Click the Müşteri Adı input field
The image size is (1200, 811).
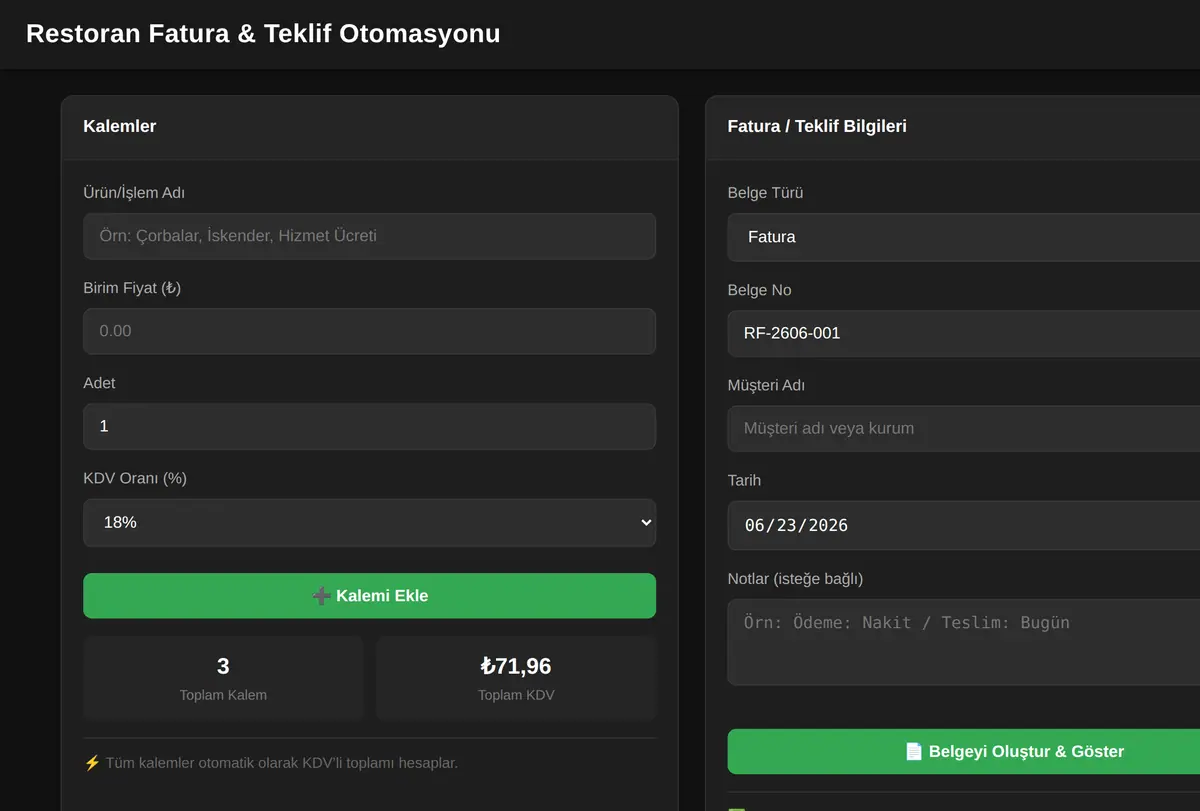(x=964, y=428)
